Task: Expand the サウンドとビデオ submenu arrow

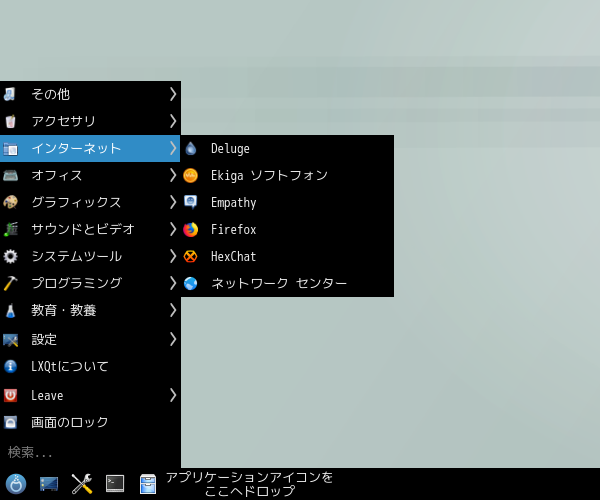Action: (x=173, y=229)
